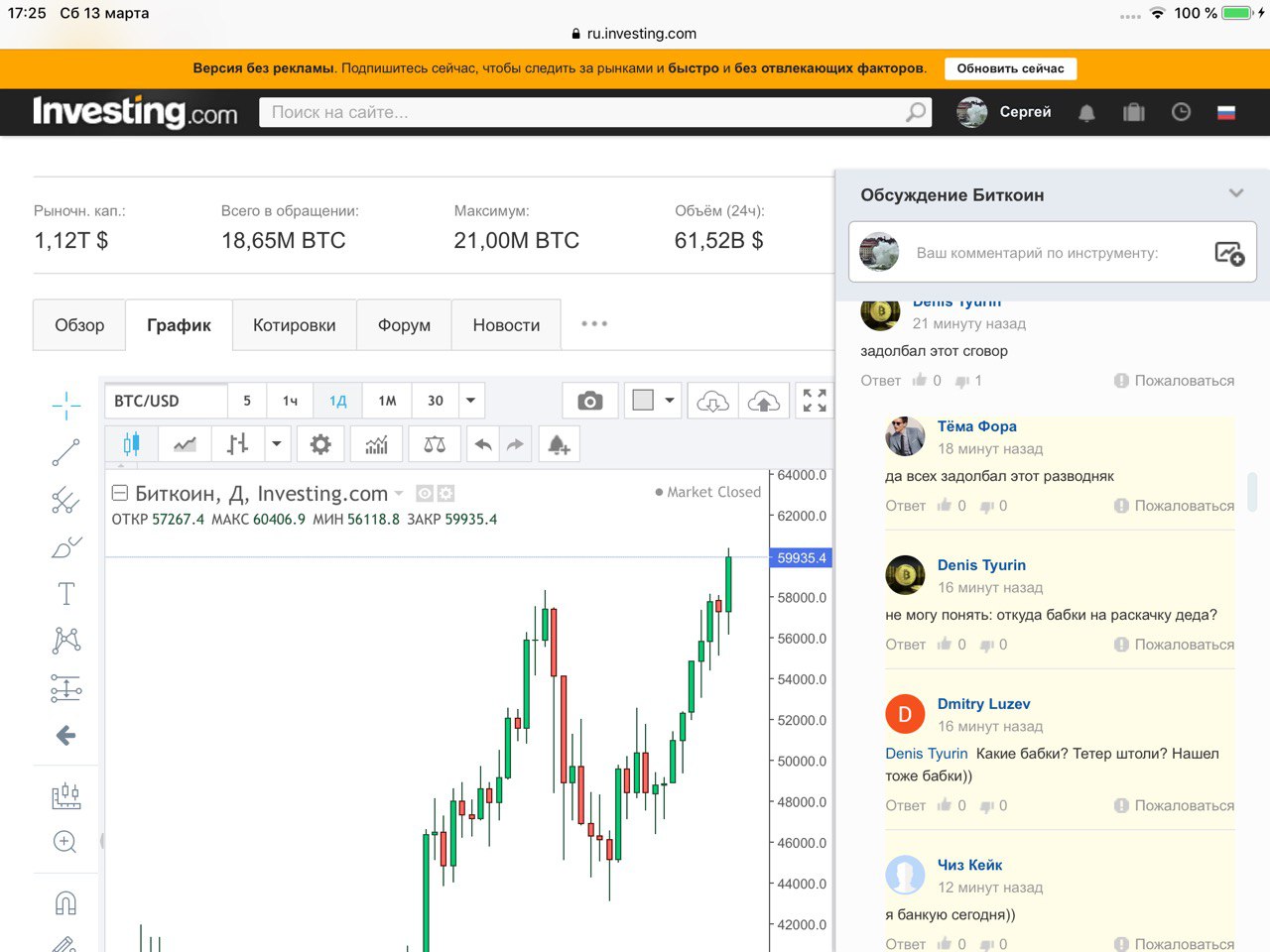Open the Обзор tab
This screenshot has height=952, width=1270.
point(79,325)
